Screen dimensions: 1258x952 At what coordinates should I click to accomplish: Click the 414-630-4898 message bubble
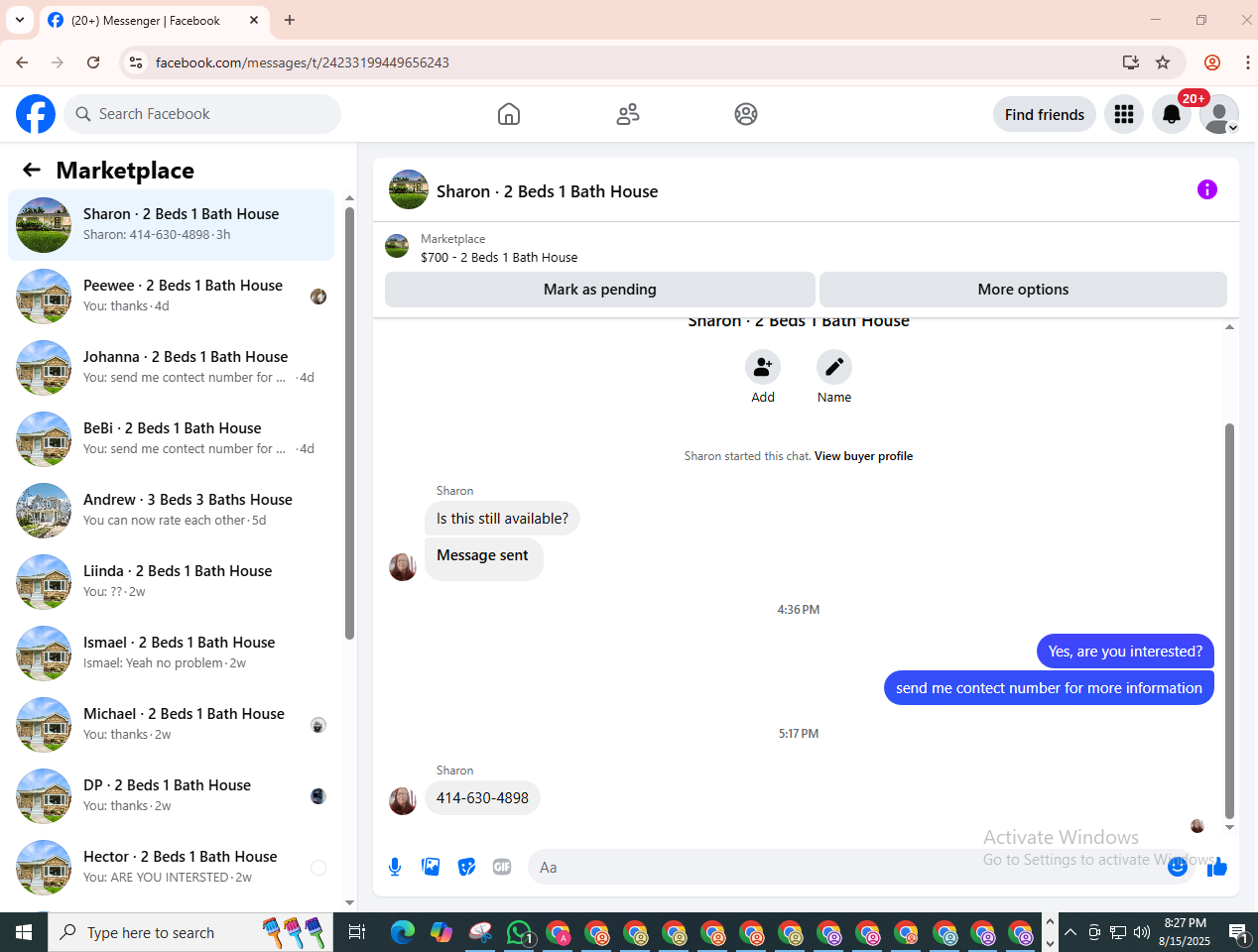click(482, 798)
